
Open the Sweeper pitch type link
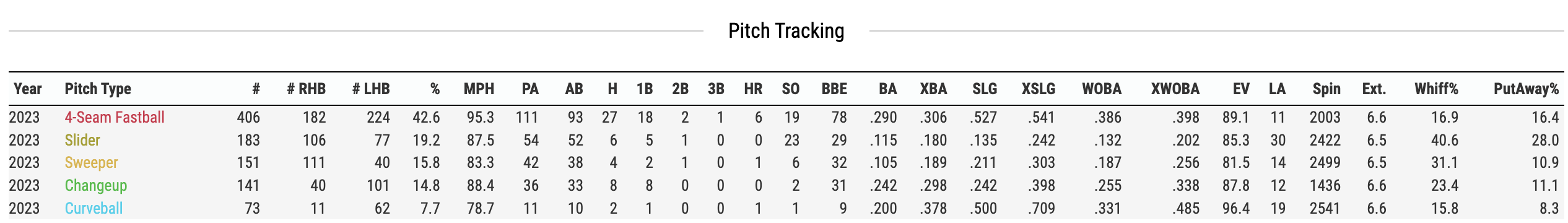point(91,162)
